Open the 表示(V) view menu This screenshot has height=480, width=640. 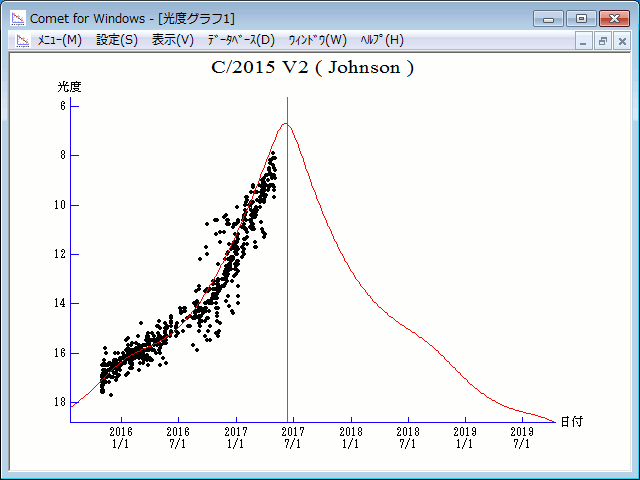pyautogui.click(x=173, y=40)
